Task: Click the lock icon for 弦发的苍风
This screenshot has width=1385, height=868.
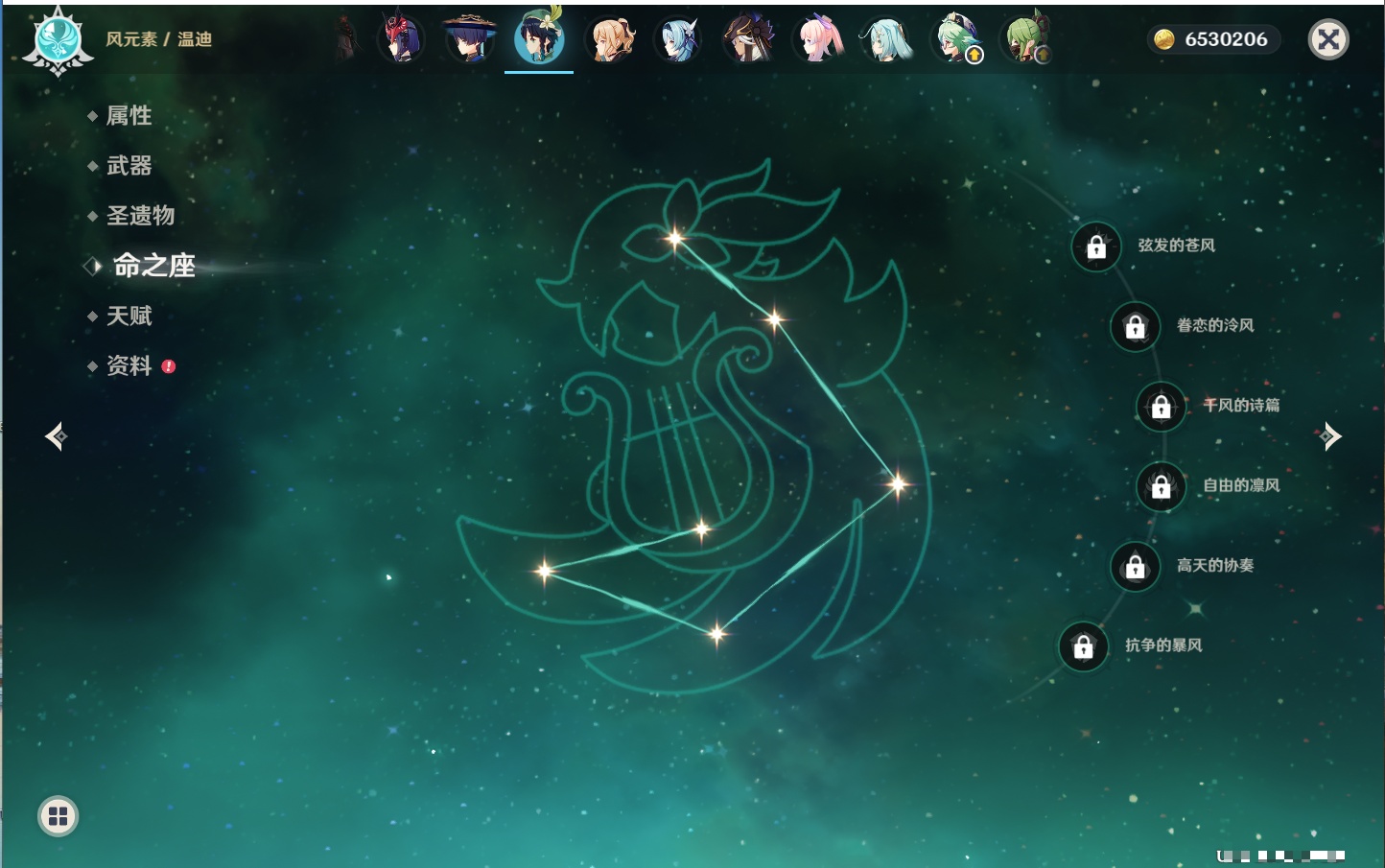Action: [1096, 247]
